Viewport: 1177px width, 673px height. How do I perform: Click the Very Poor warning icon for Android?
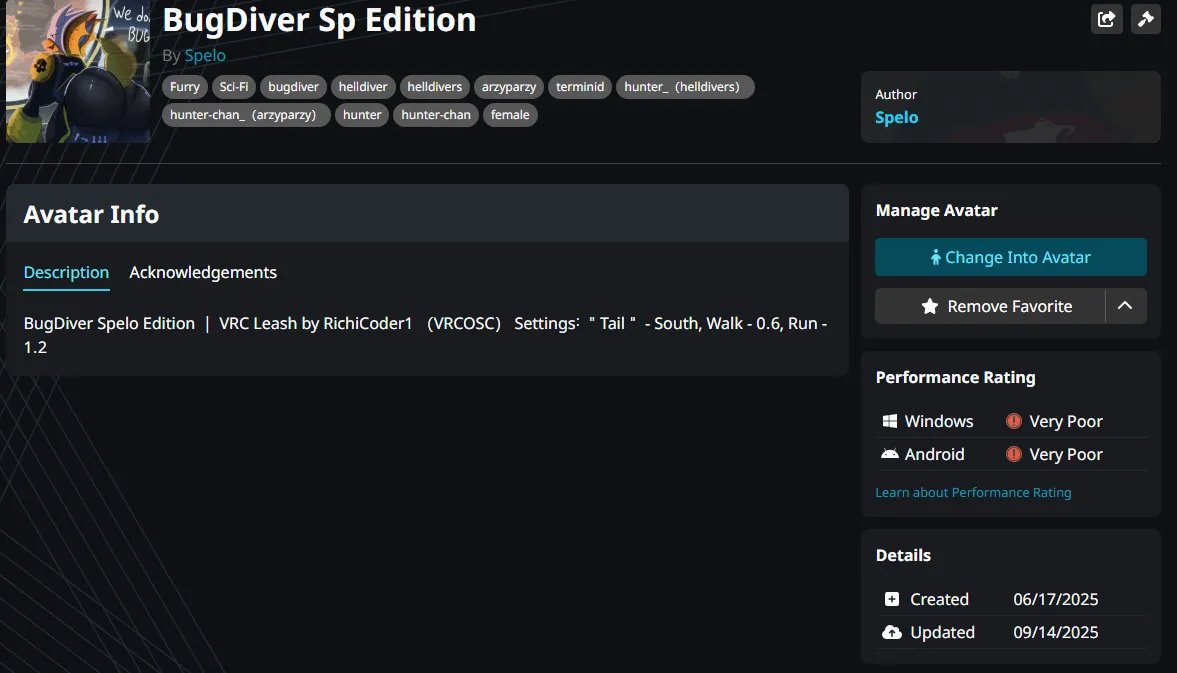(1013, 454)
